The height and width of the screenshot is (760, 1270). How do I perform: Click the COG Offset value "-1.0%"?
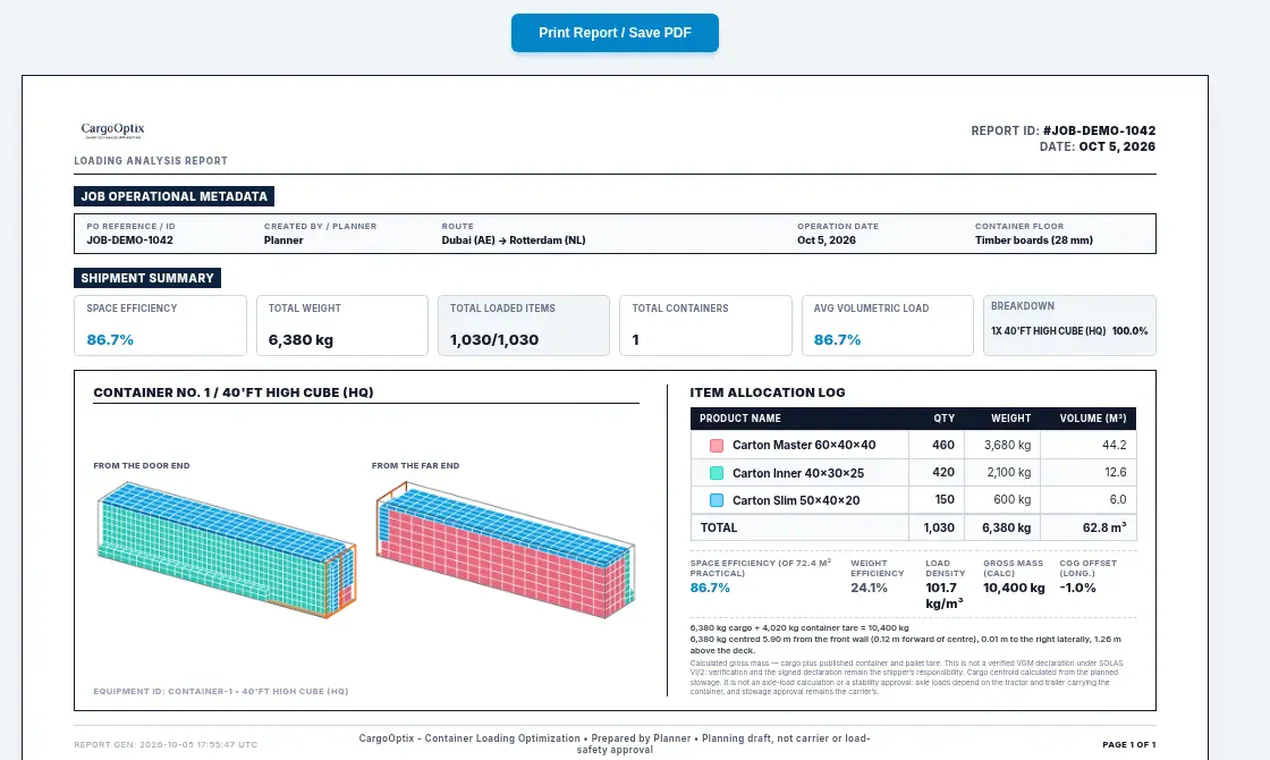(x=1078, y=588)
